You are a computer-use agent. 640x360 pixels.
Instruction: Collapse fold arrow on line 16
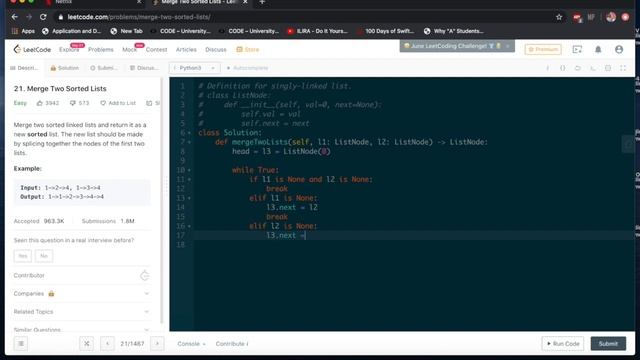point(189,226)
